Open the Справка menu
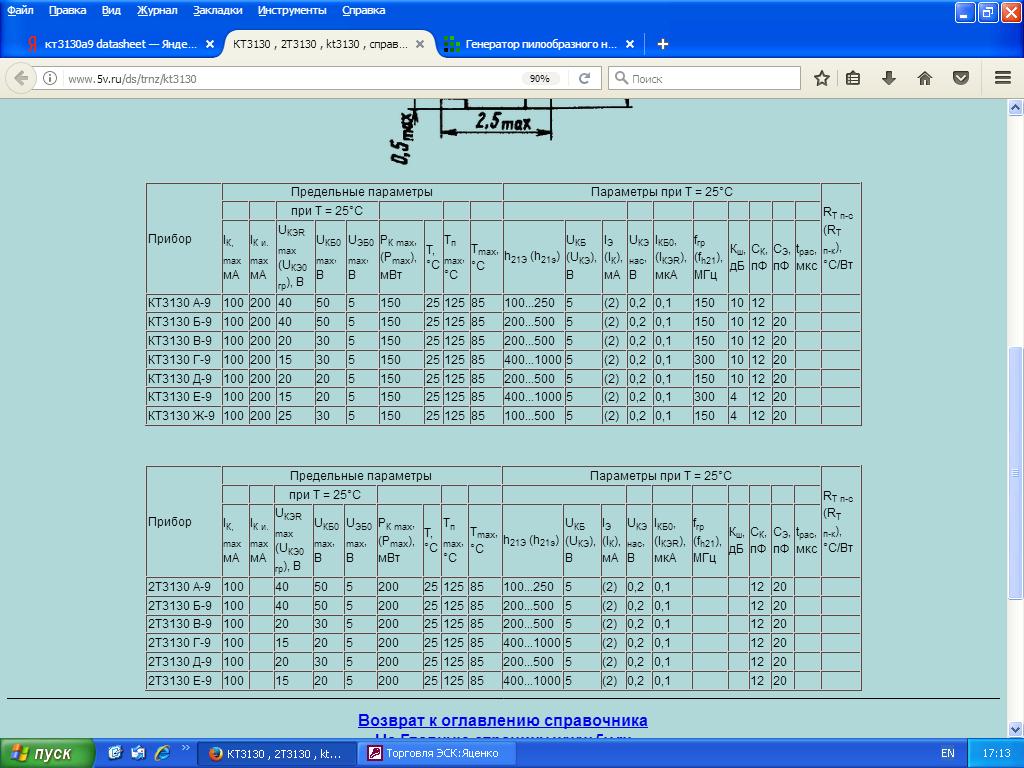Screen dimensions: 1024x768 (364, 10)
